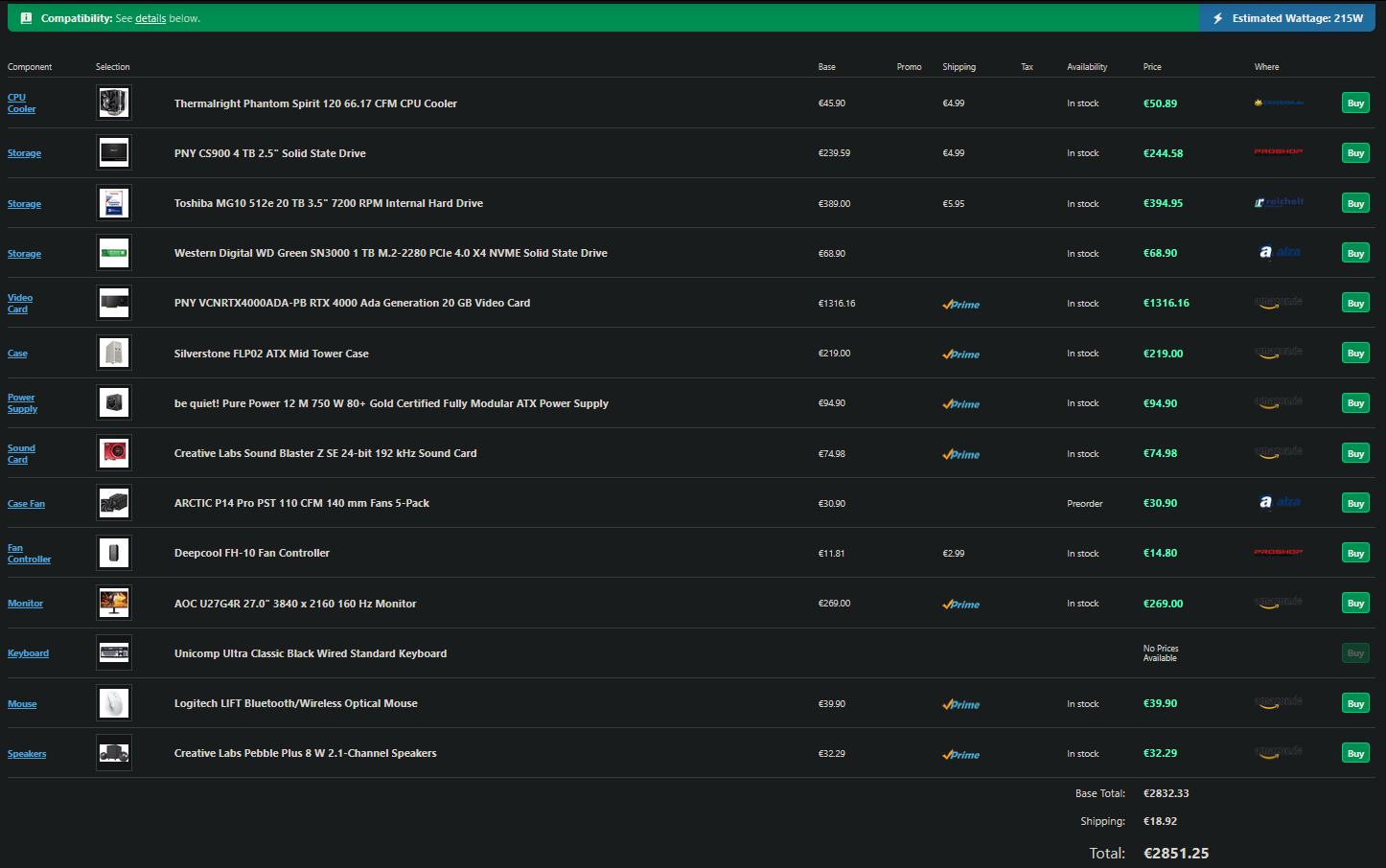Viewport: 1386px width, 868px height.
Task: Buy the Silverstone FLP02 mid tower case
Action: coord(1355,353)
